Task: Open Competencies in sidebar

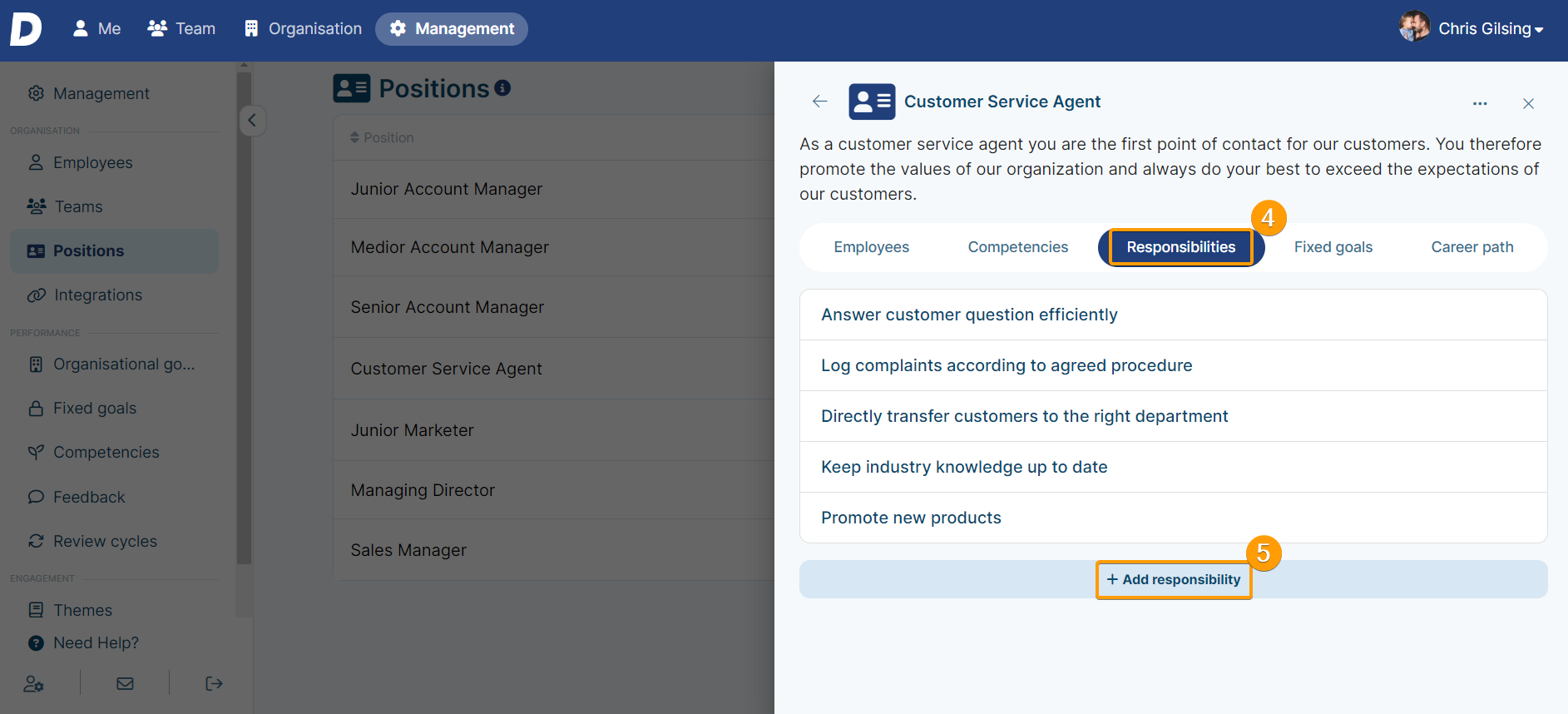Action: (x=114, y=453)
